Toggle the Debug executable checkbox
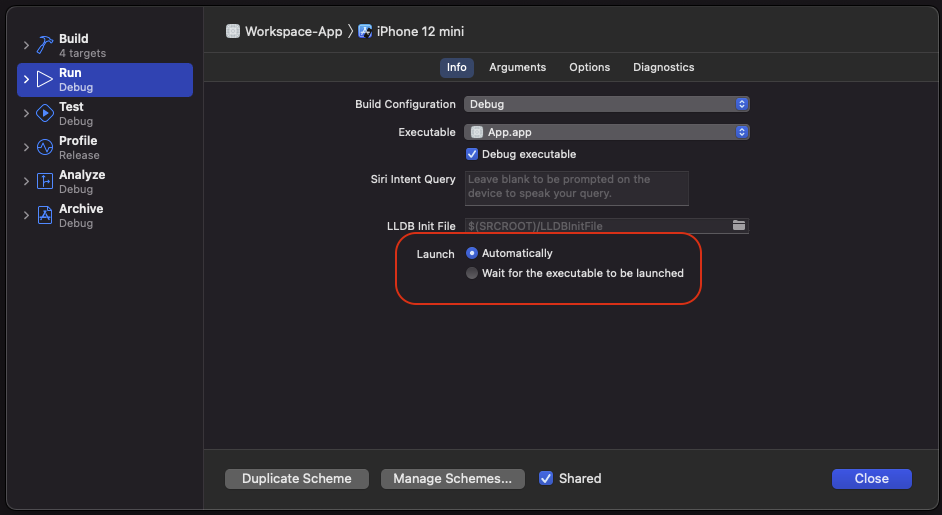Viewport: 942px width, 515px height. (x=472, y=154)
